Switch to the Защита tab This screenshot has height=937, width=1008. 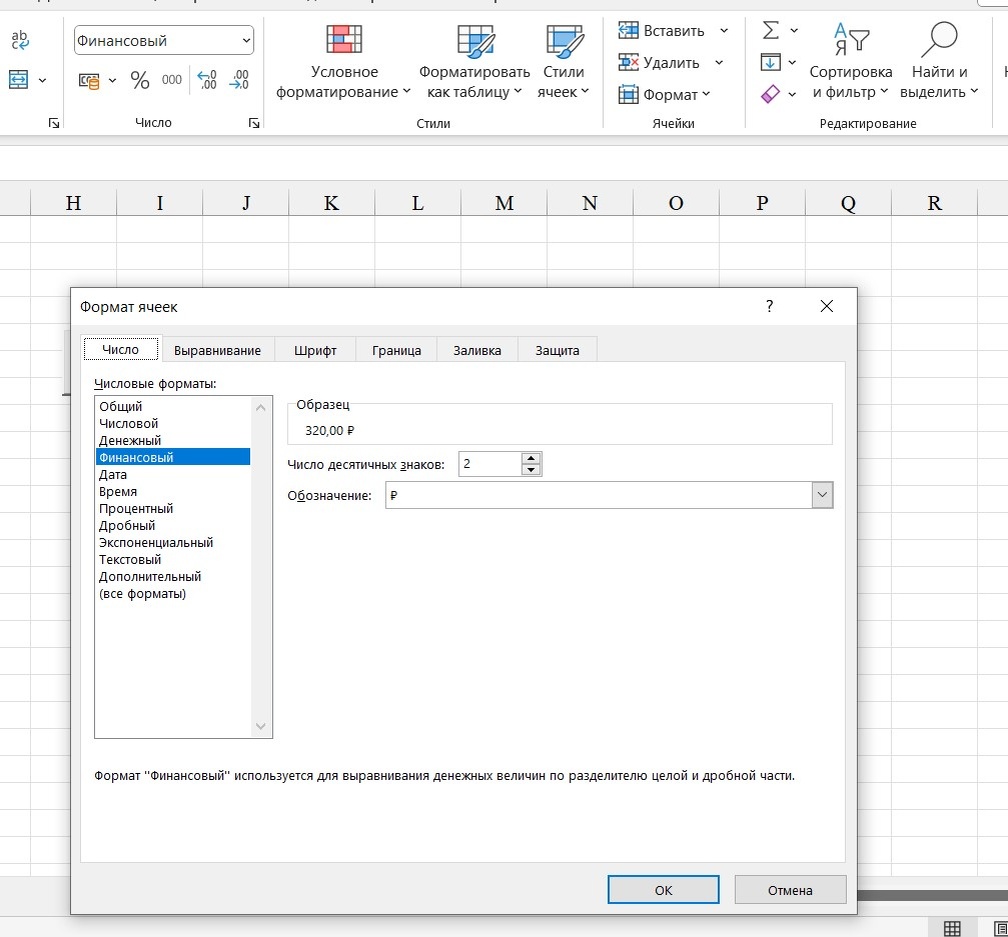[557, 350]
